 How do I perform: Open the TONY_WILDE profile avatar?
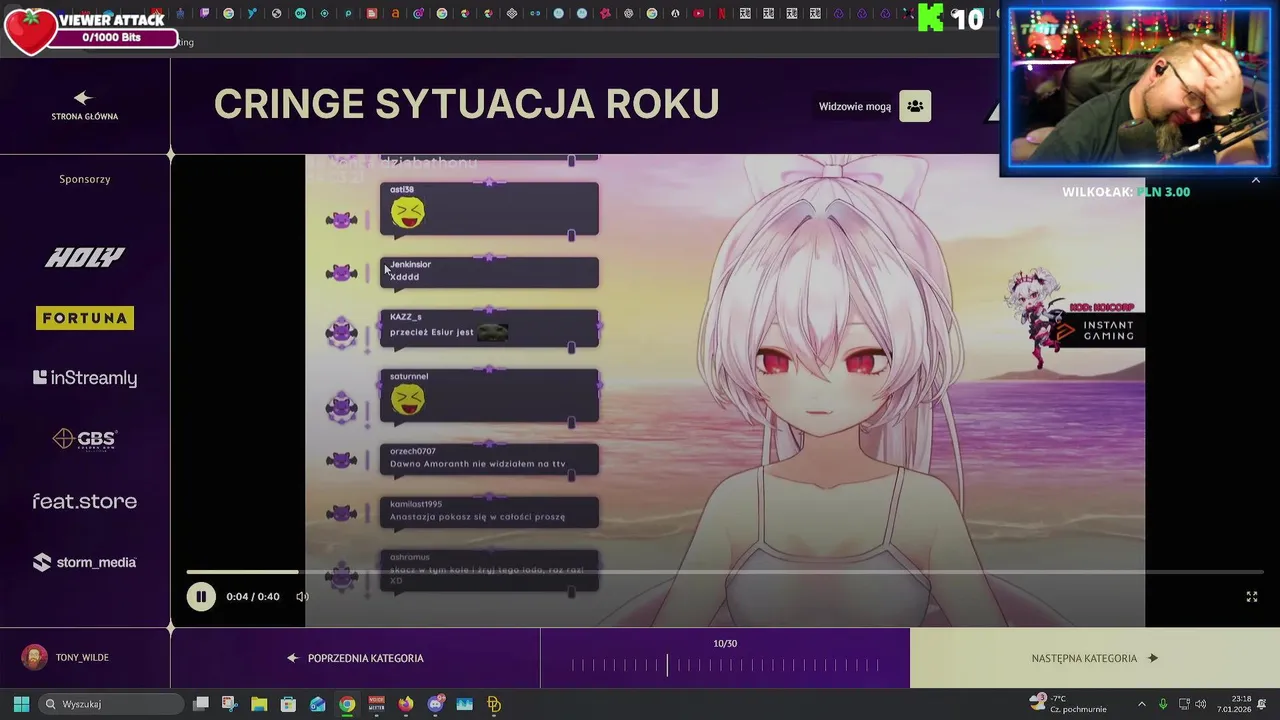click(35, 657)
